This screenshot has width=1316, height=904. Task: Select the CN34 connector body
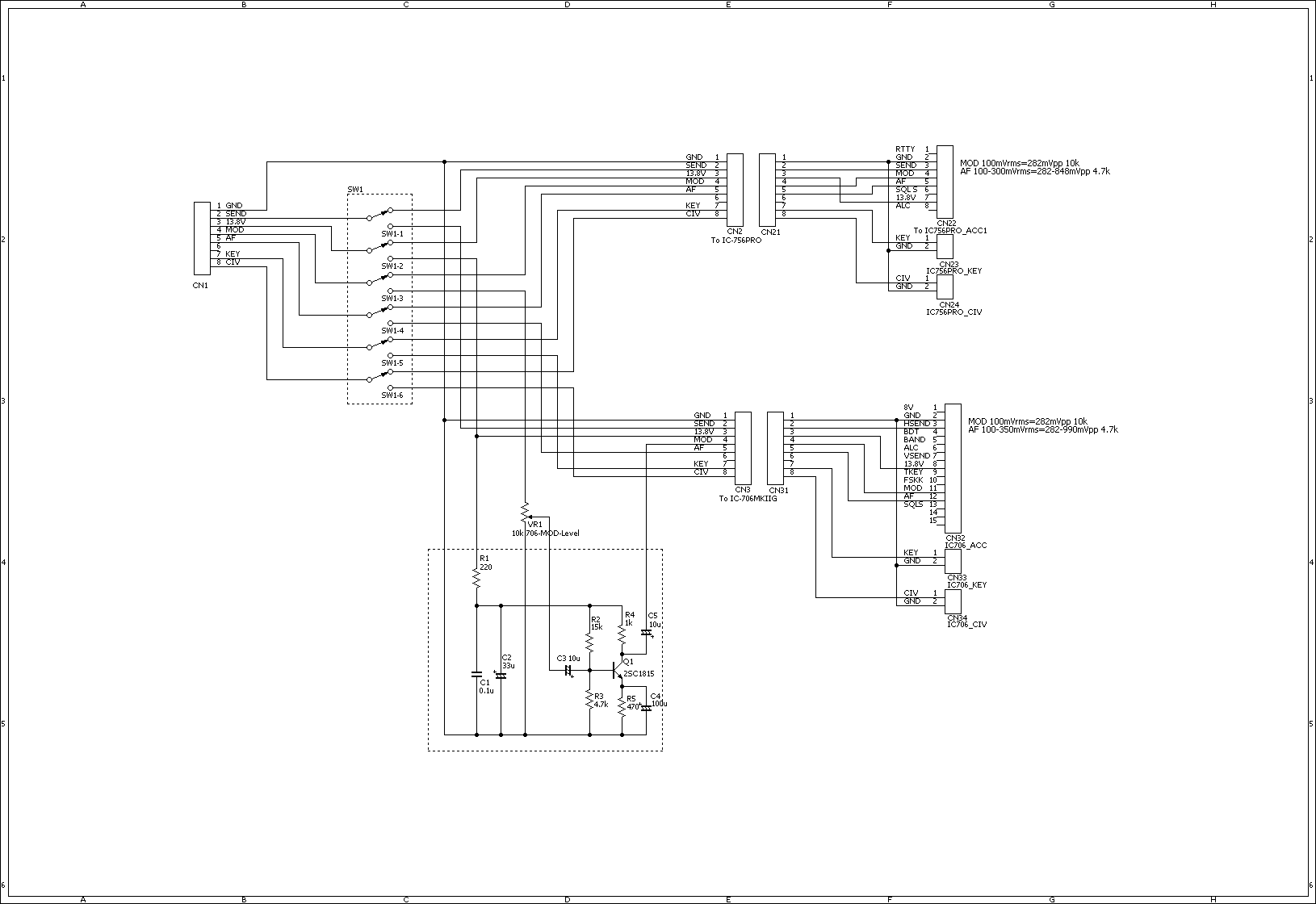(953, 601)
